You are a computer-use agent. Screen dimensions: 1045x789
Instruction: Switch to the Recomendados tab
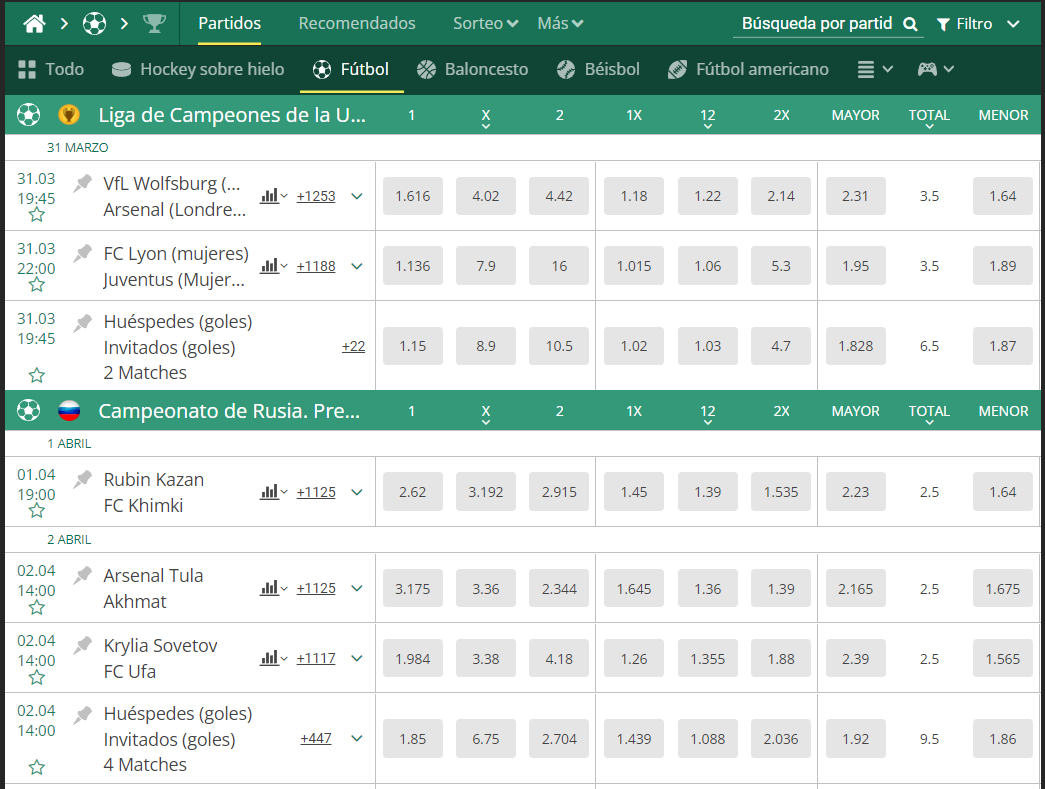357,23
